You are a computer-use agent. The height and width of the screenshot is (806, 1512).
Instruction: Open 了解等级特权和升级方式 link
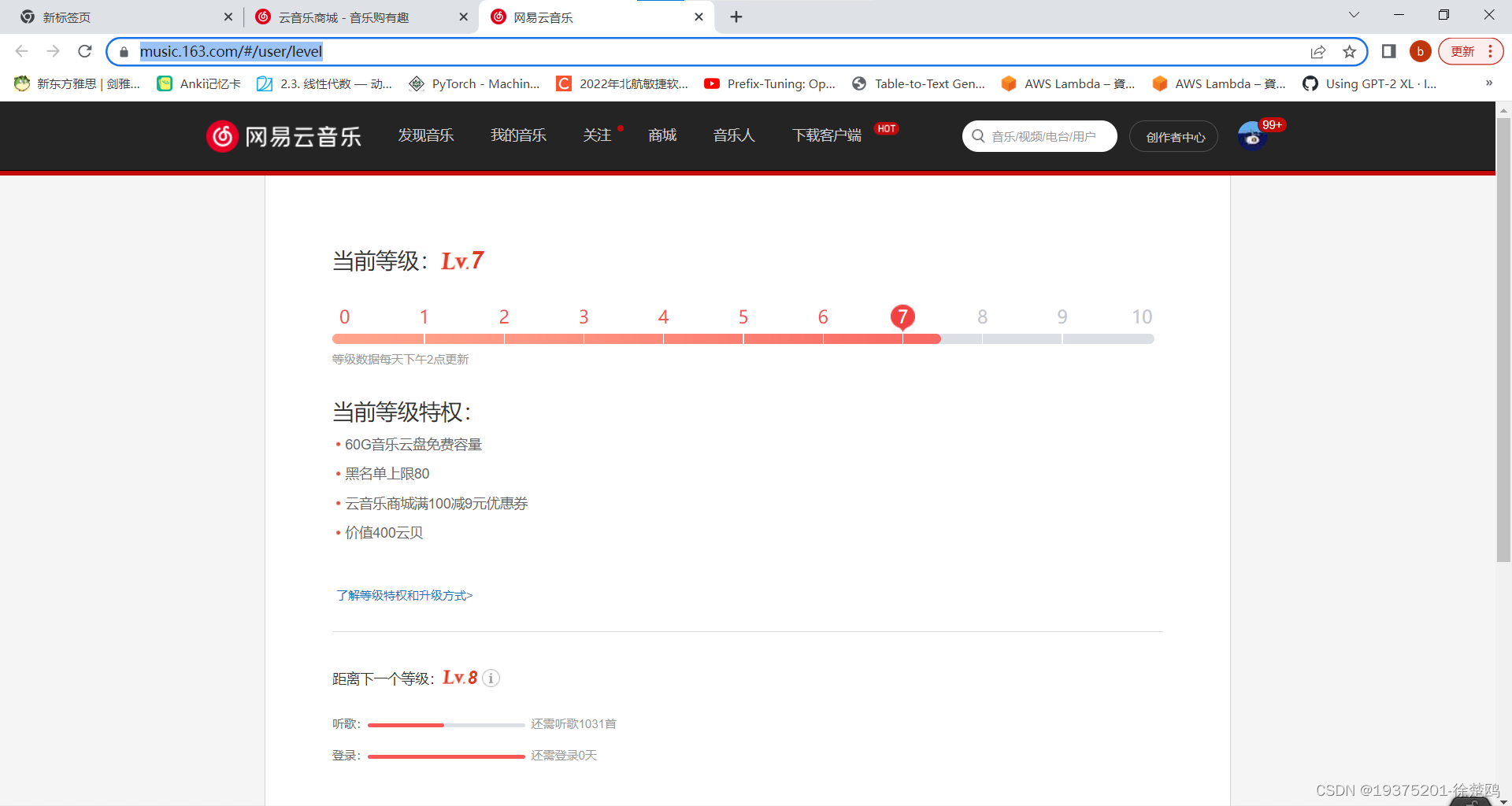(x=404, y=595)
